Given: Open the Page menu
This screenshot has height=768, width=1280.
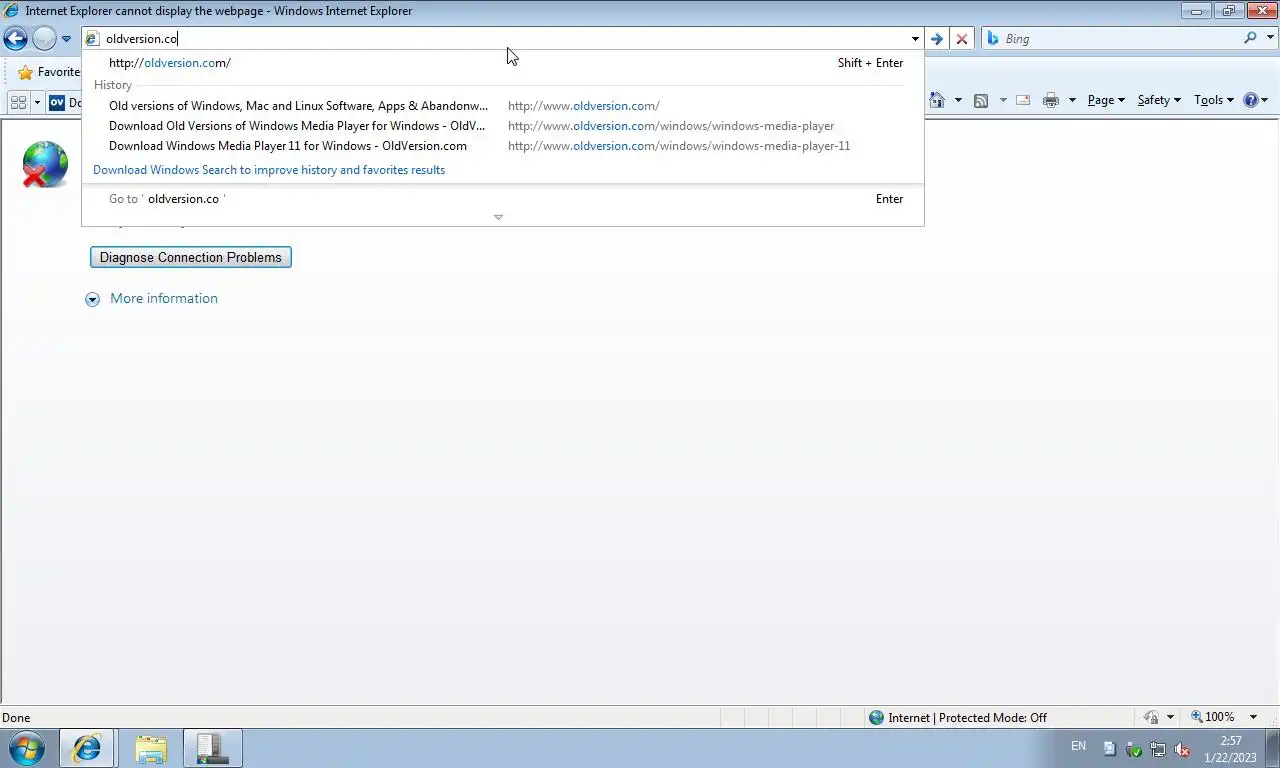Looking at the screenshot, I should 1106,100.
